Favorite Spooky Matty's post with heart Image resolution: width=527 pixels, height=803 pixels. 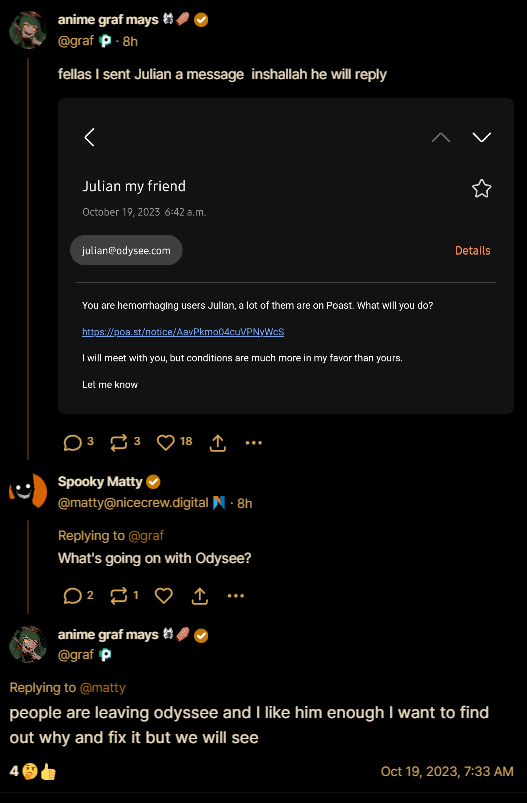click(x=164, y=596)
